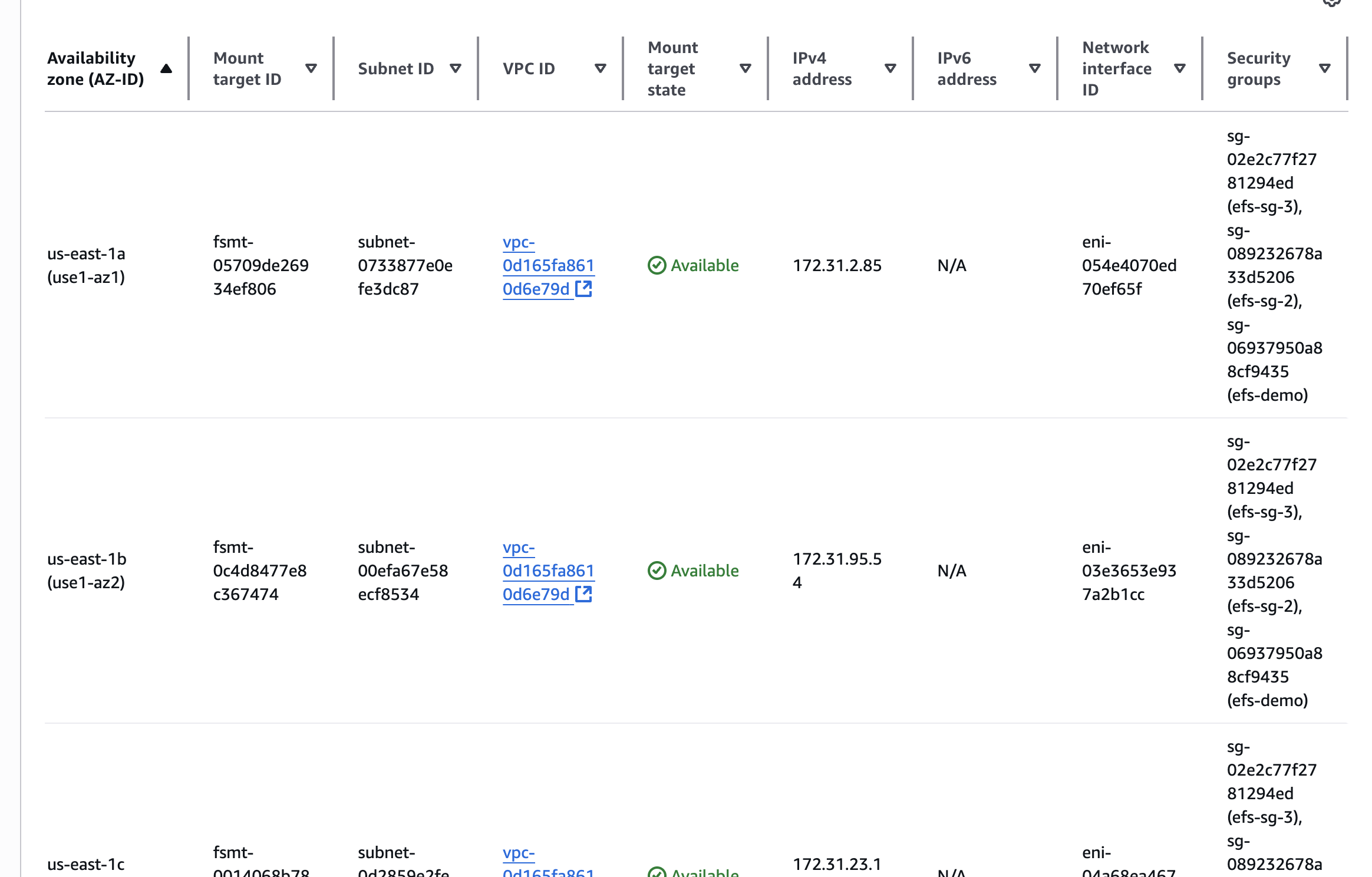Click IPv4 address sort arrow

891,68
